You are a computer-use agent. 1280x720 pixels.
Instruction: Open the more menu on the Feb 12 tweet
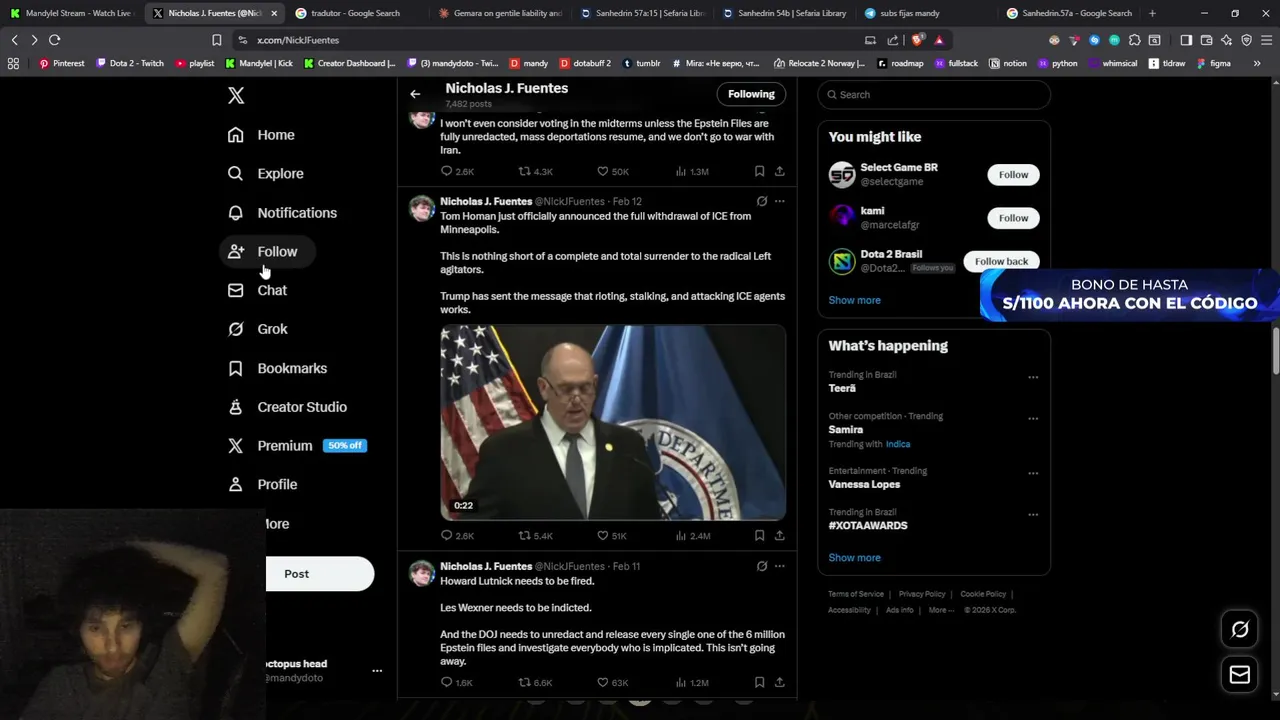coord(780,201)
